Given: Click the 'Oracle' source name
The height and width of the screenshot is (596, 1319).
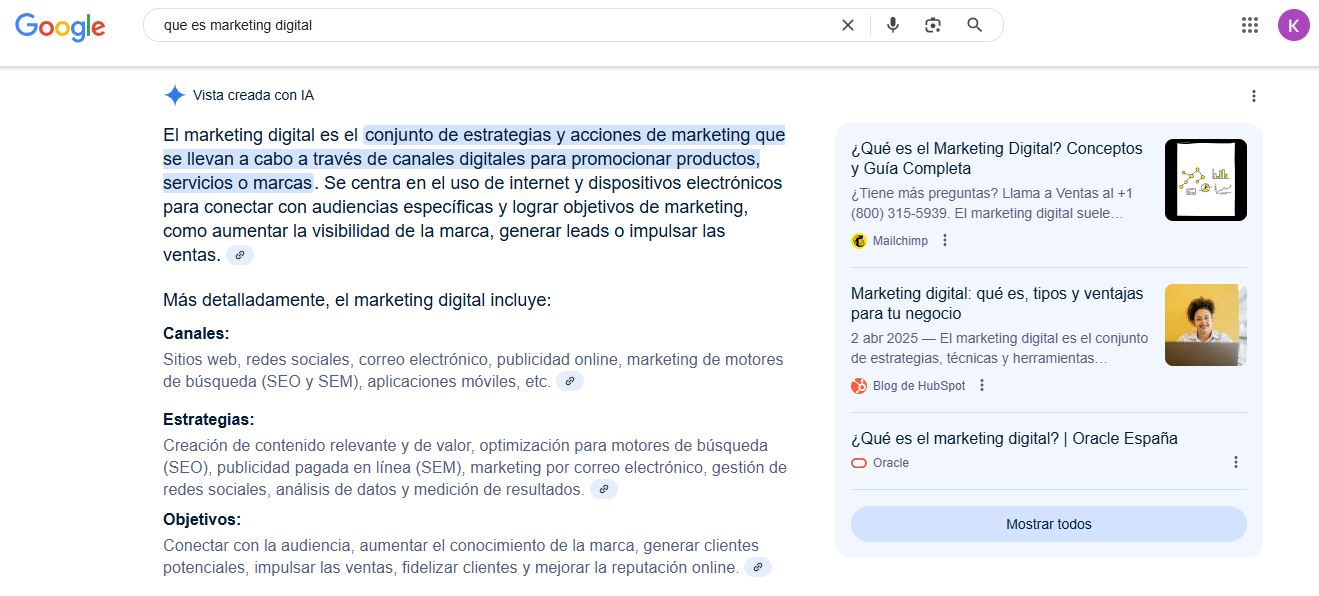Looking at the screenshot, I should (891, 463).
